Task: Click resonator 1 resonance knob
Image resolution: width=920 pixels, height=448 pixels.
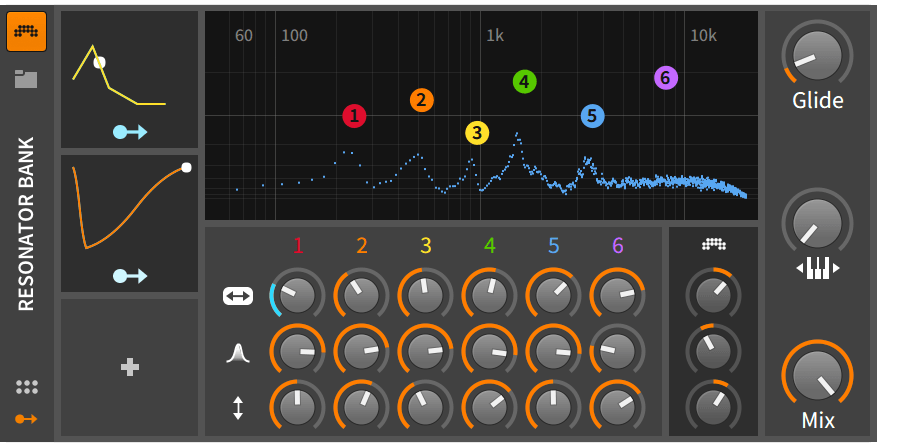Action: tap(297, 352)
